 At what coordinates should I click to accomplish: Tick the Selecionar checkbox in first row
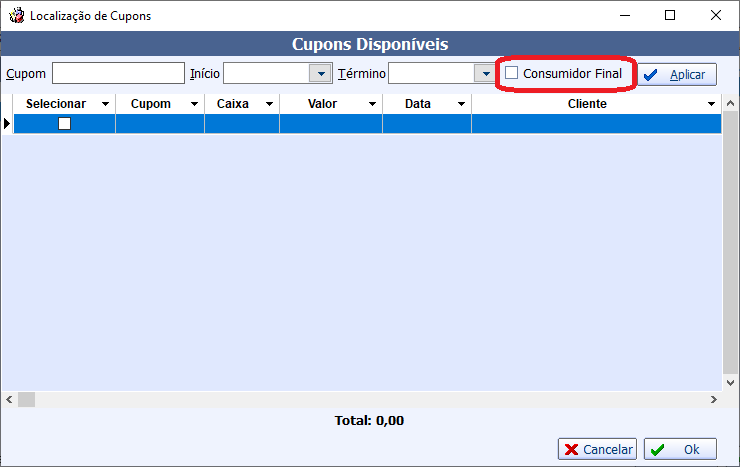[x=65, y=124]
